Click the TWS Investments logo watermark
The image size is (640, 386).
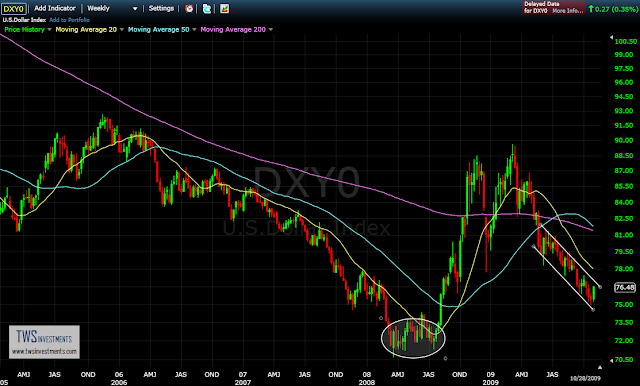tap(44, 342)
